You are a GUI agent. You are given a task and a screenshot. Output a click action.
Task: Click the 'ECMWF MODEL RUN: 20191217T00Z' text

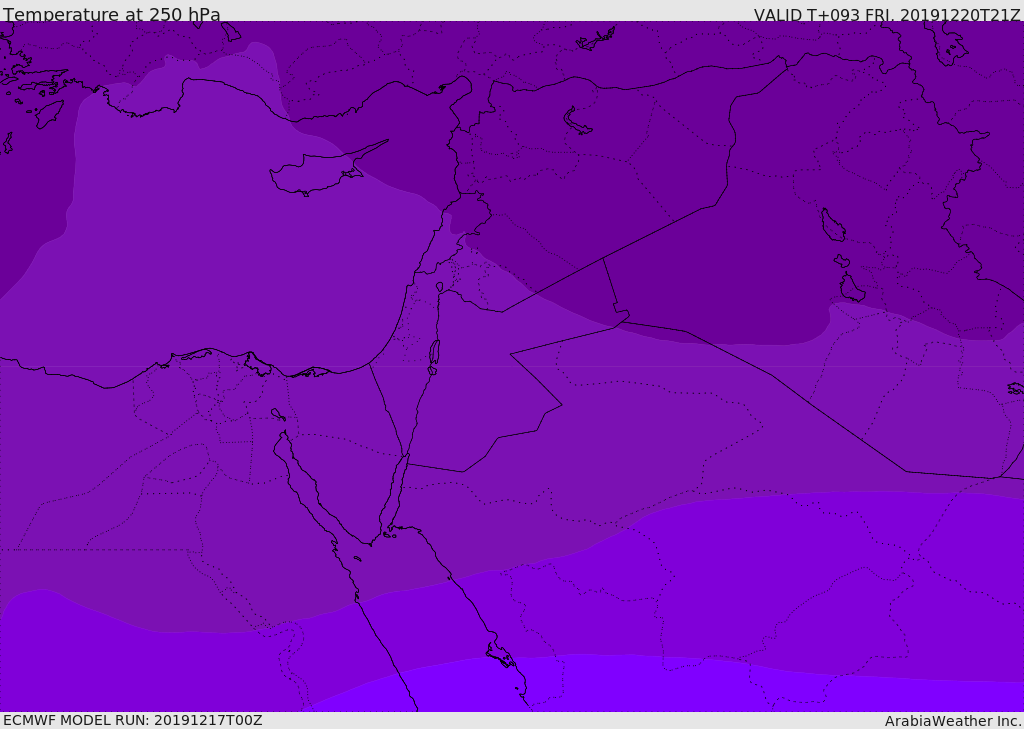point(133,721)
